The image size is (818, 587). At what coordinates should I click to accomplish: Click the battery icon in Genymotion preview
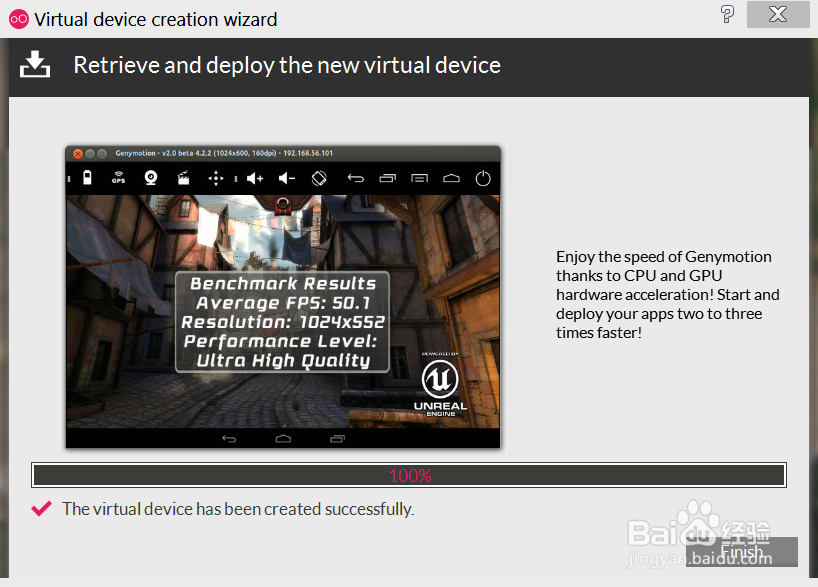(x=87, y=178)
